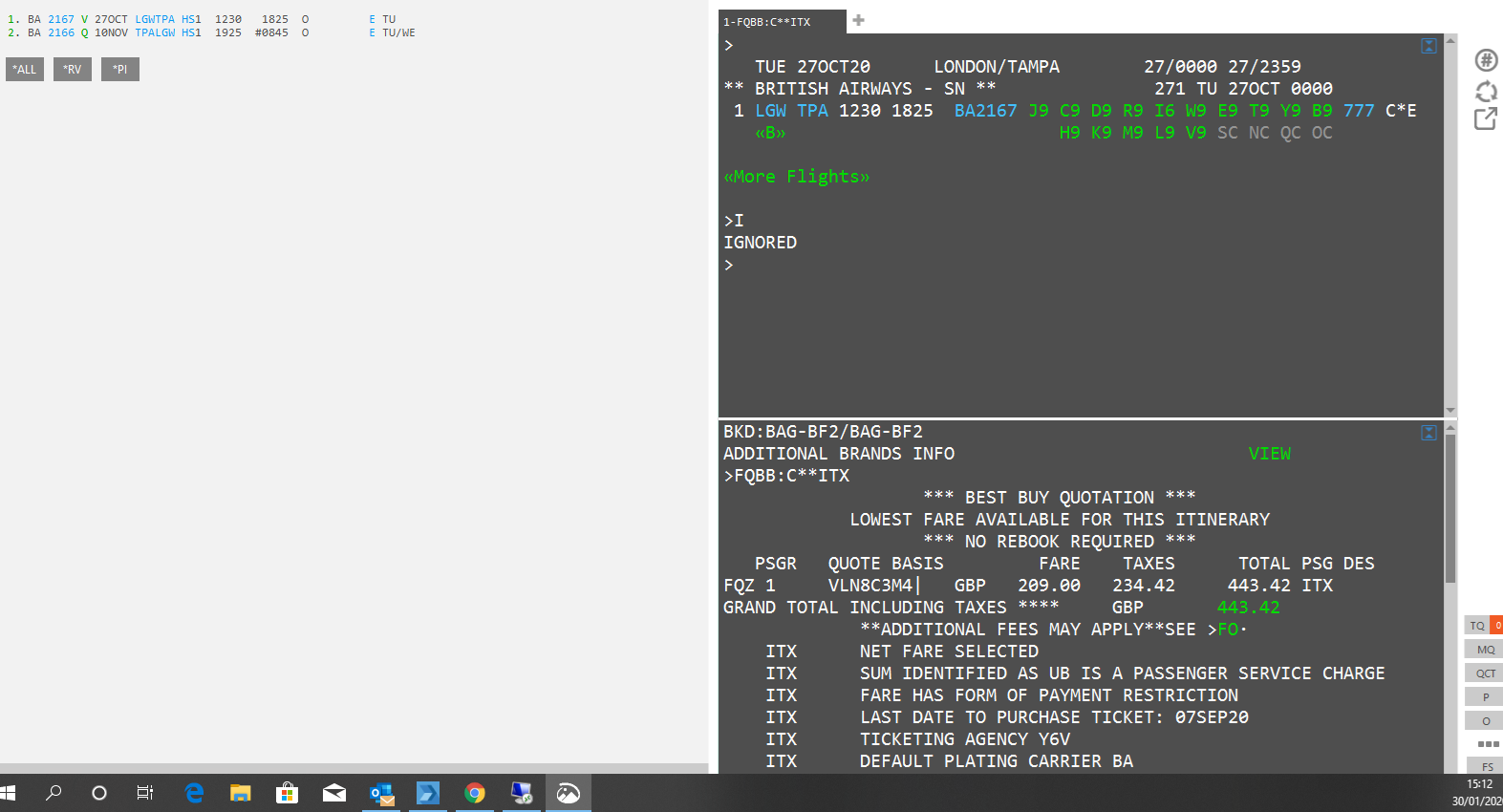The height and width of the screenshot is (812, 1503).
Task: Click booking class V on segment 1
Action: tap(85, 19)
